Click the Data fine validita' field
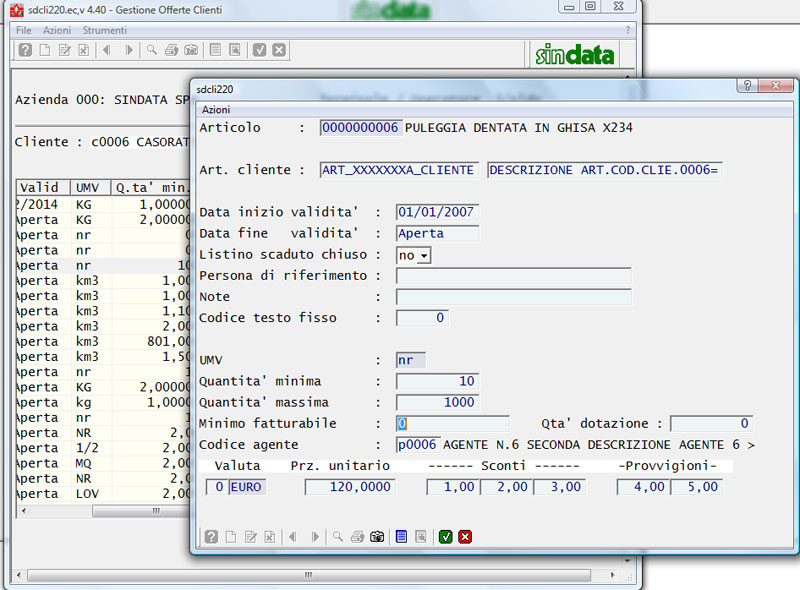 (437, 233)
